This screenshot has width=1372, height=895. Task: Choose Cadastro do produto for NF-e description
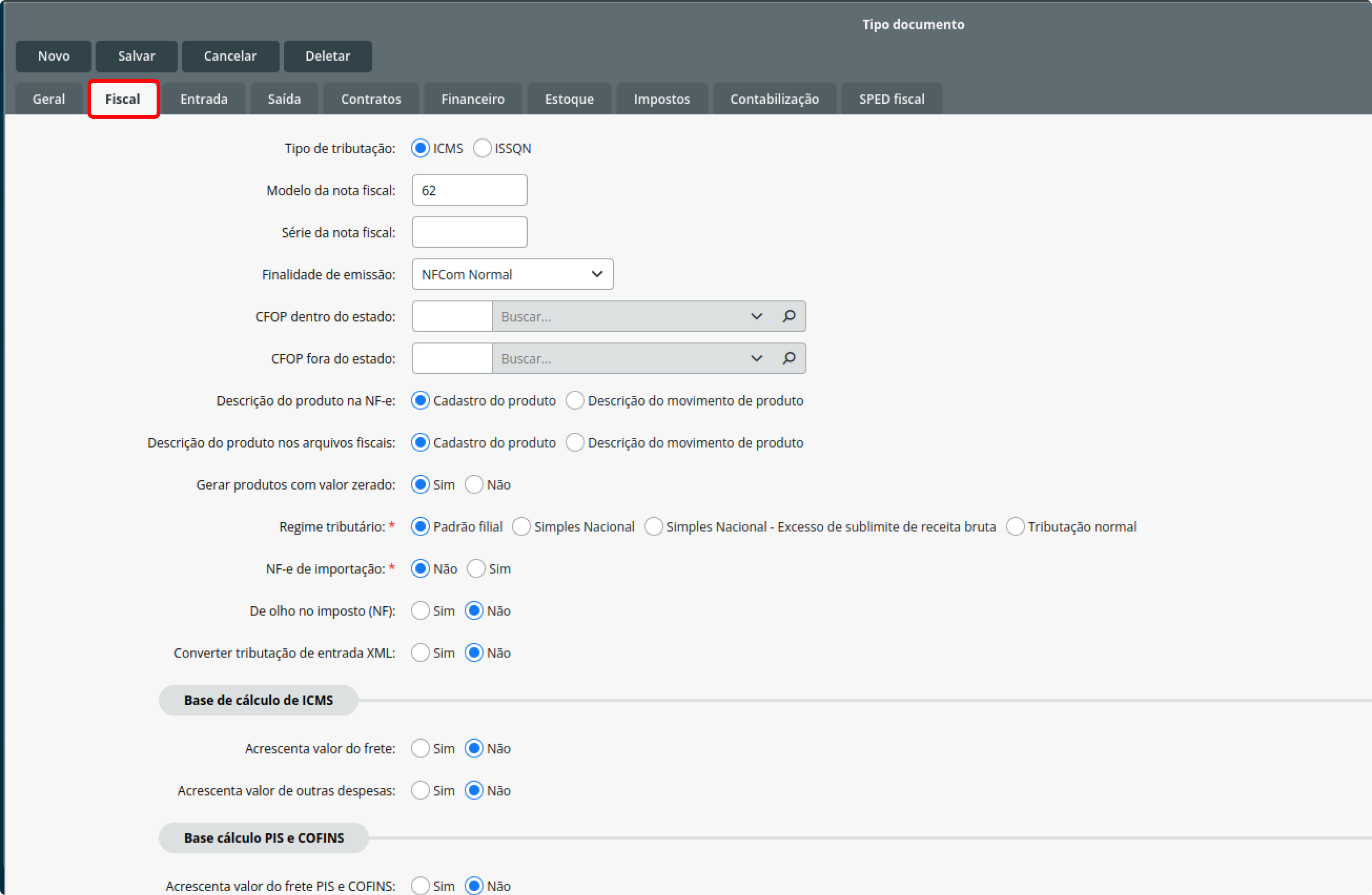(420, 400)
